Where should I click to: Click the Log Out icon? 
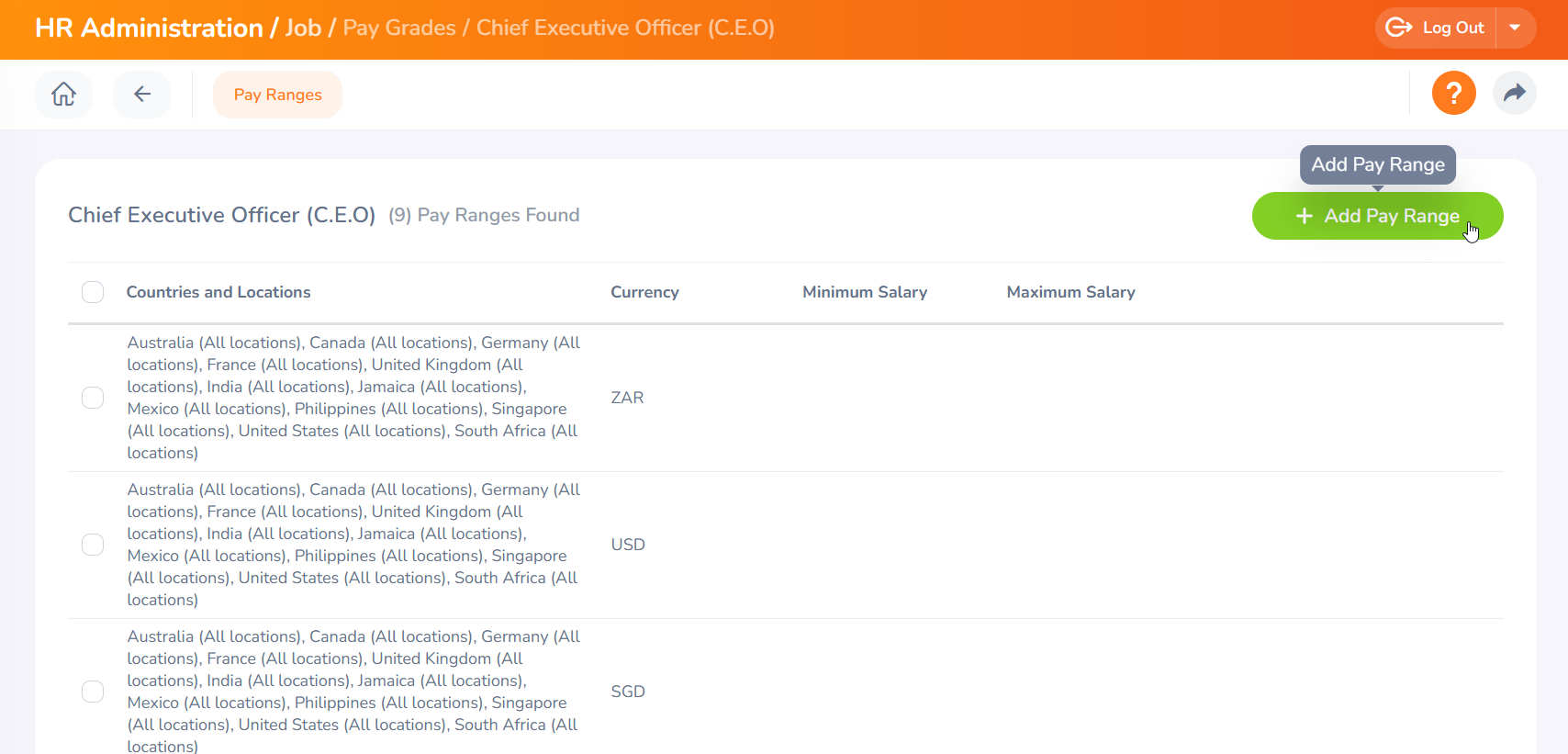[x=1399, y=28]
